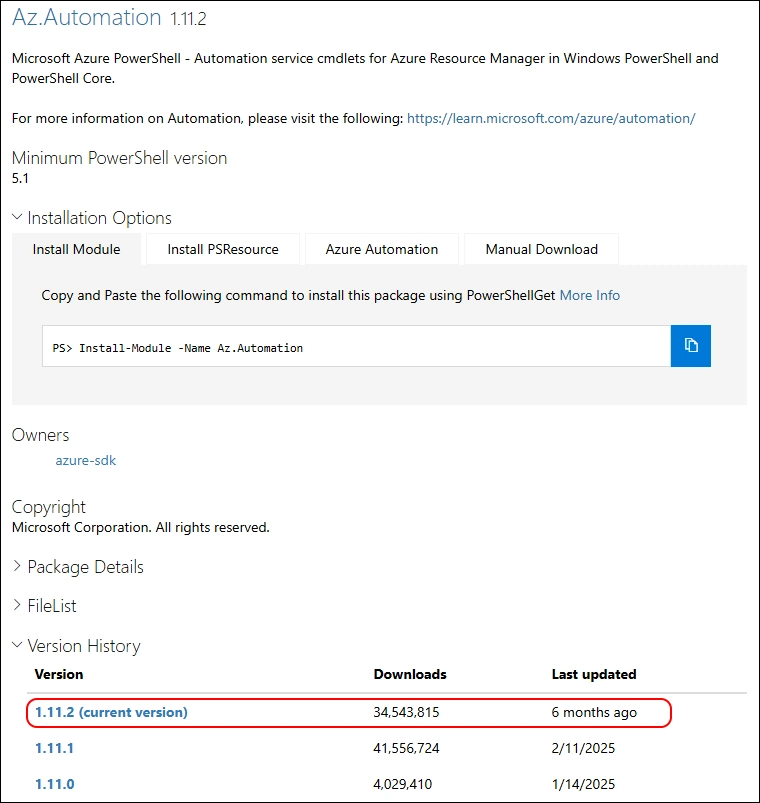Open version 1.11.1 link

(55, 748)
